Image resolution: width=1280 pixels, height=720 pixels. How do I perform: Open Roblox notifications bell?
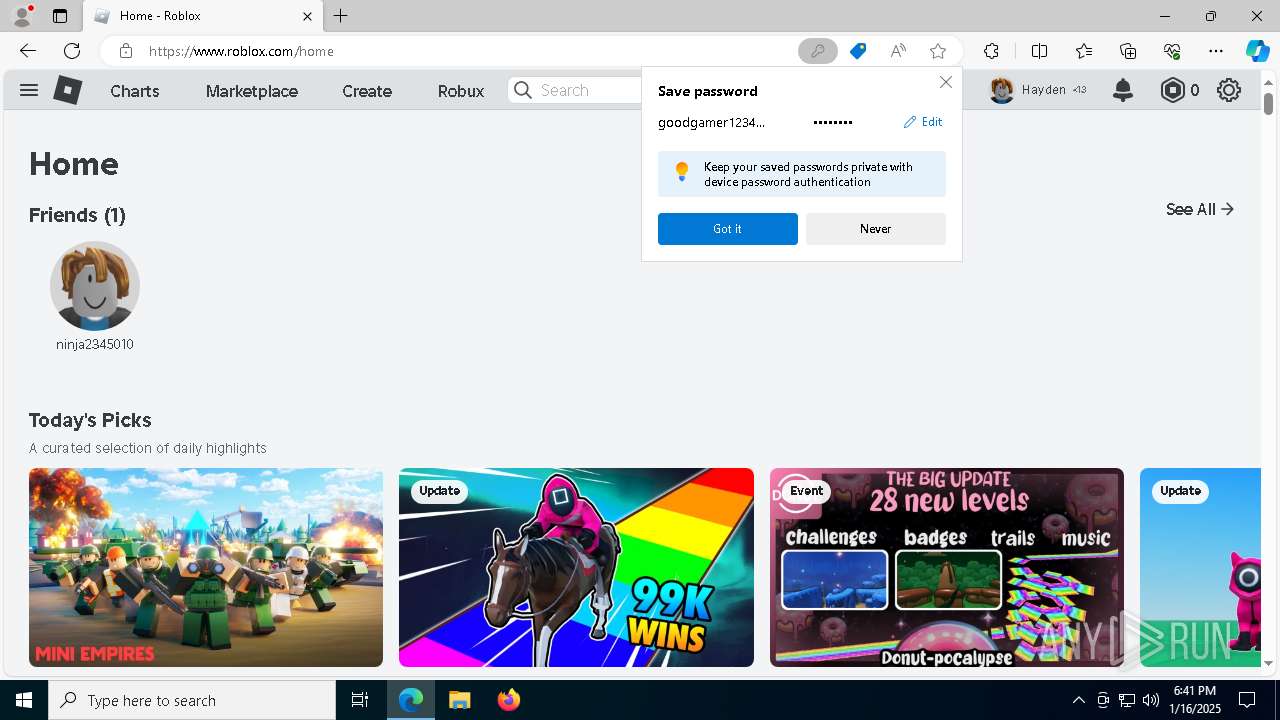(x=1123, y=90)
